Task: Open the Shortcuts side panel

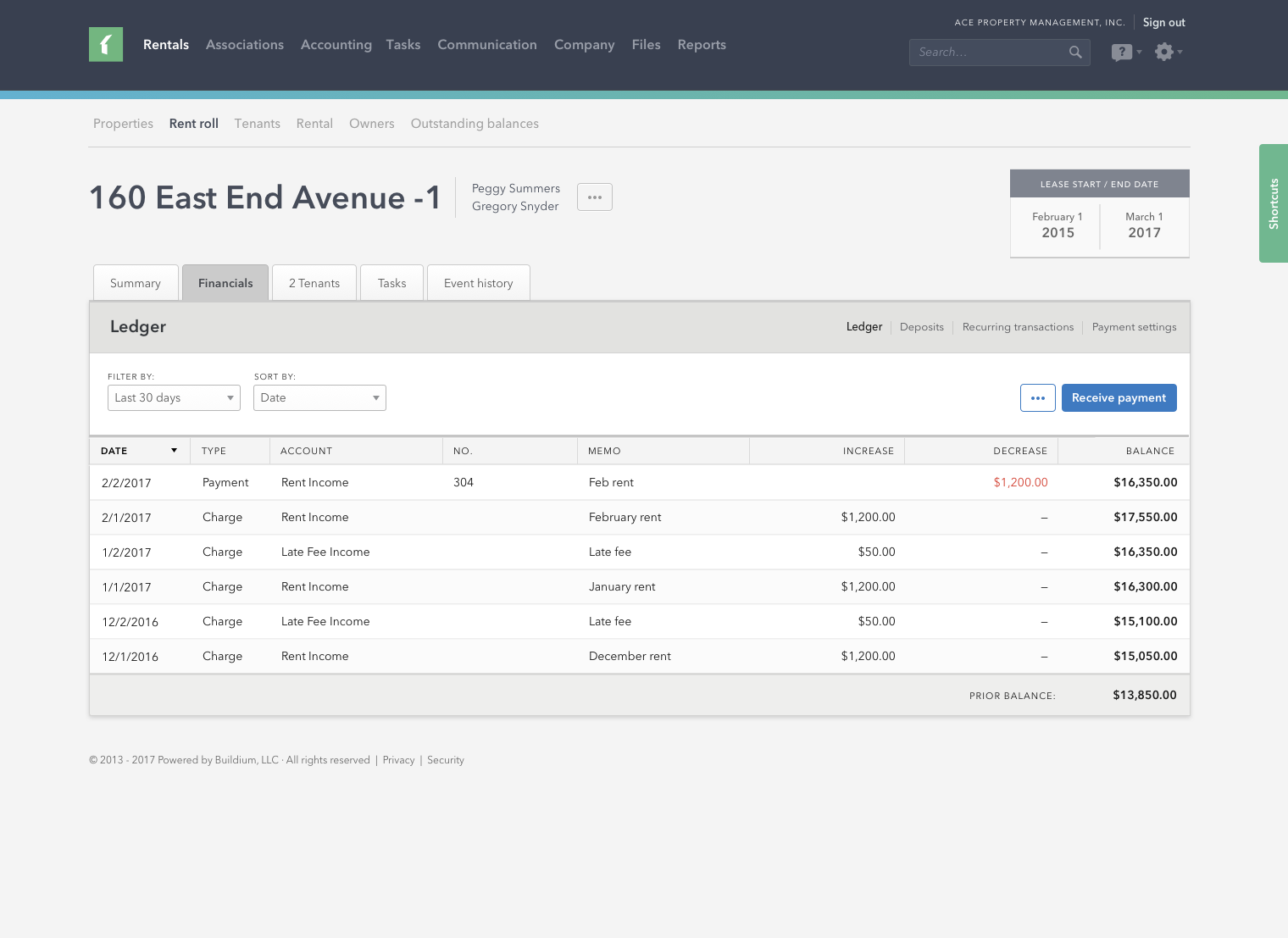Action: pos(1274,203)
